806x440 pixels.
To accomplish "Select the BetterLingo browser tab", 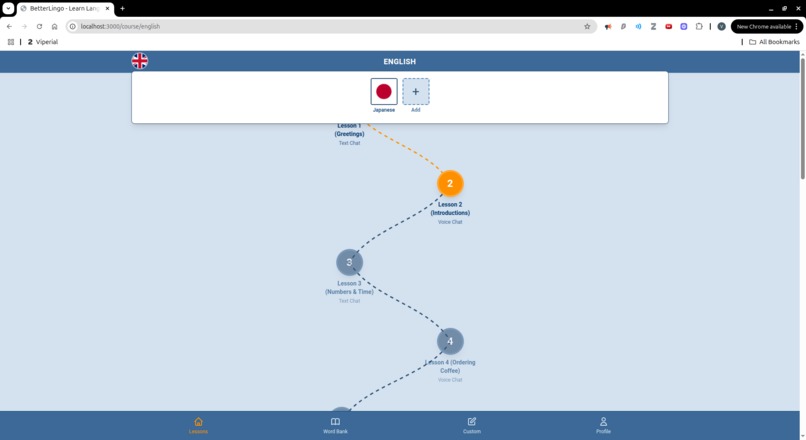I will [x=65, y=9].
